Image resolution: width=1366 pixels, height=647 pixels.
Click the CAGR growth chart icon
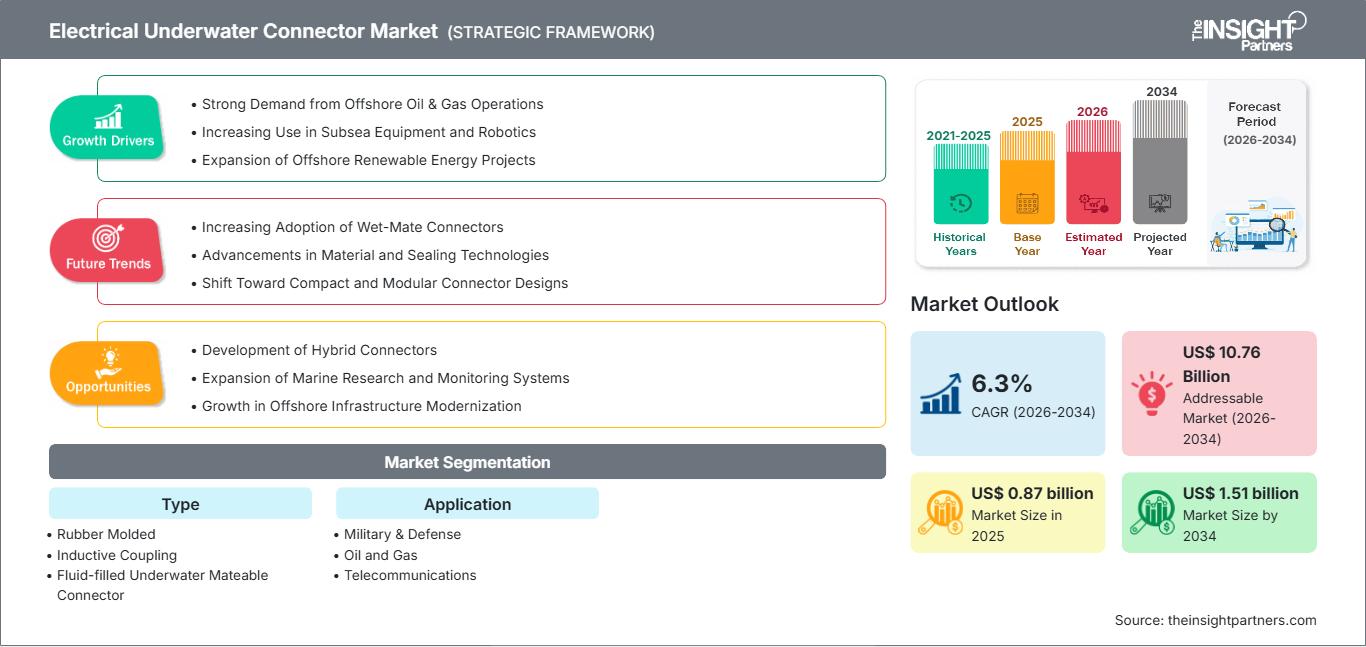pyautogui.click(x=942, y=394)
